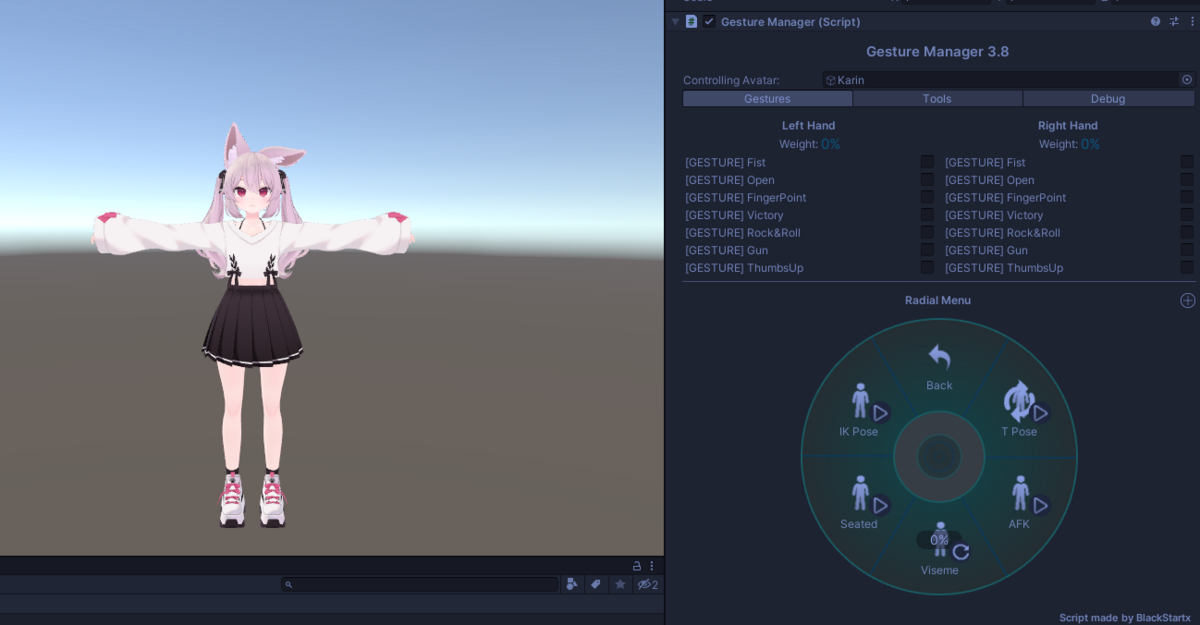Collapse the Gesture Manager script foldout

[x=676, y=21]
